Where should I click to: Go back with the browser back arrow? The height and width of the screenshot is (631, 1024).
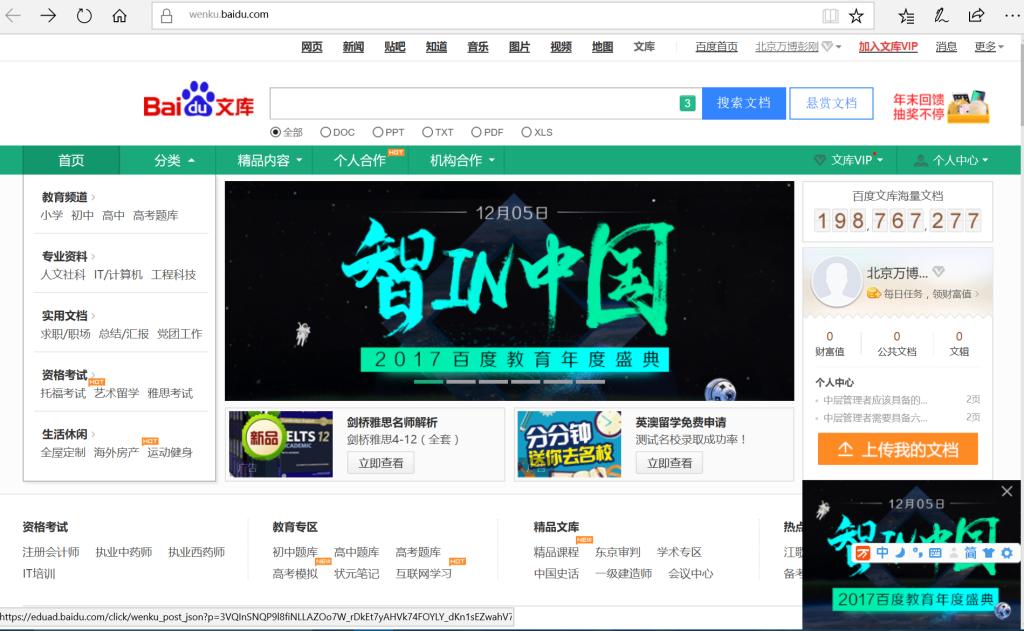click(13, 15)
